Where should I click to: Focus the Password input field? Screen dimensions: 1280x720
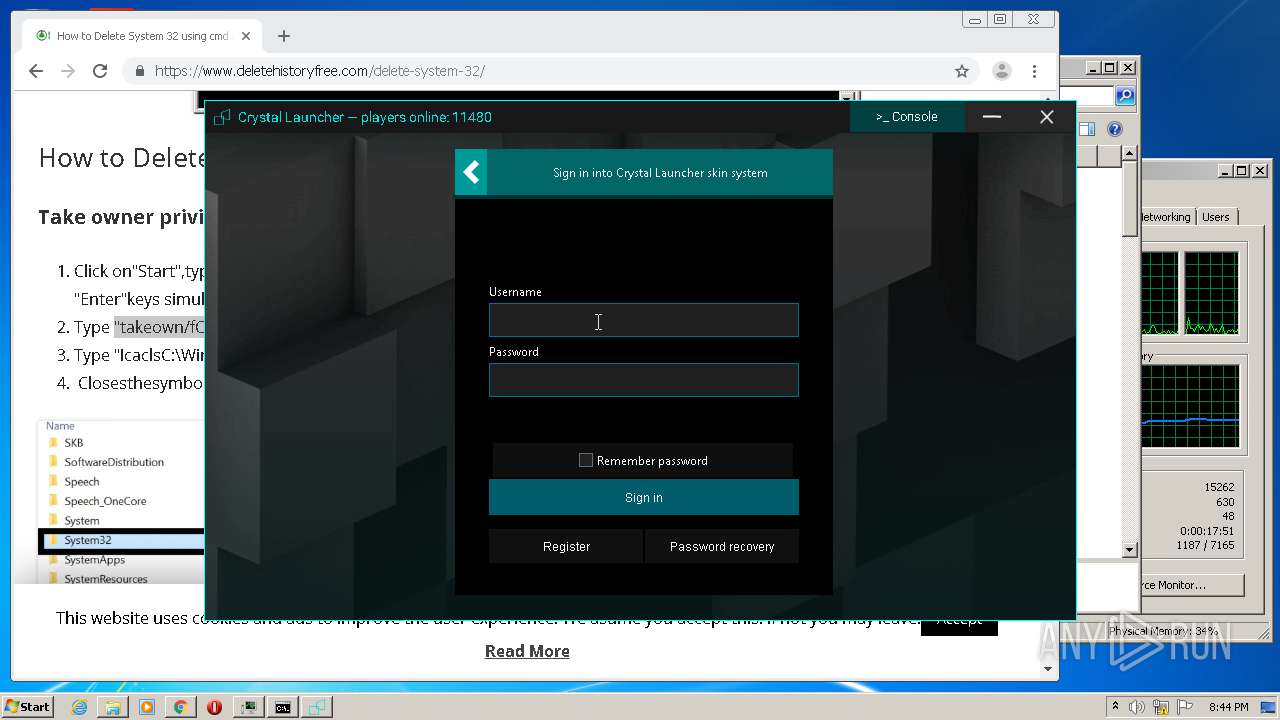click(644, 380)
